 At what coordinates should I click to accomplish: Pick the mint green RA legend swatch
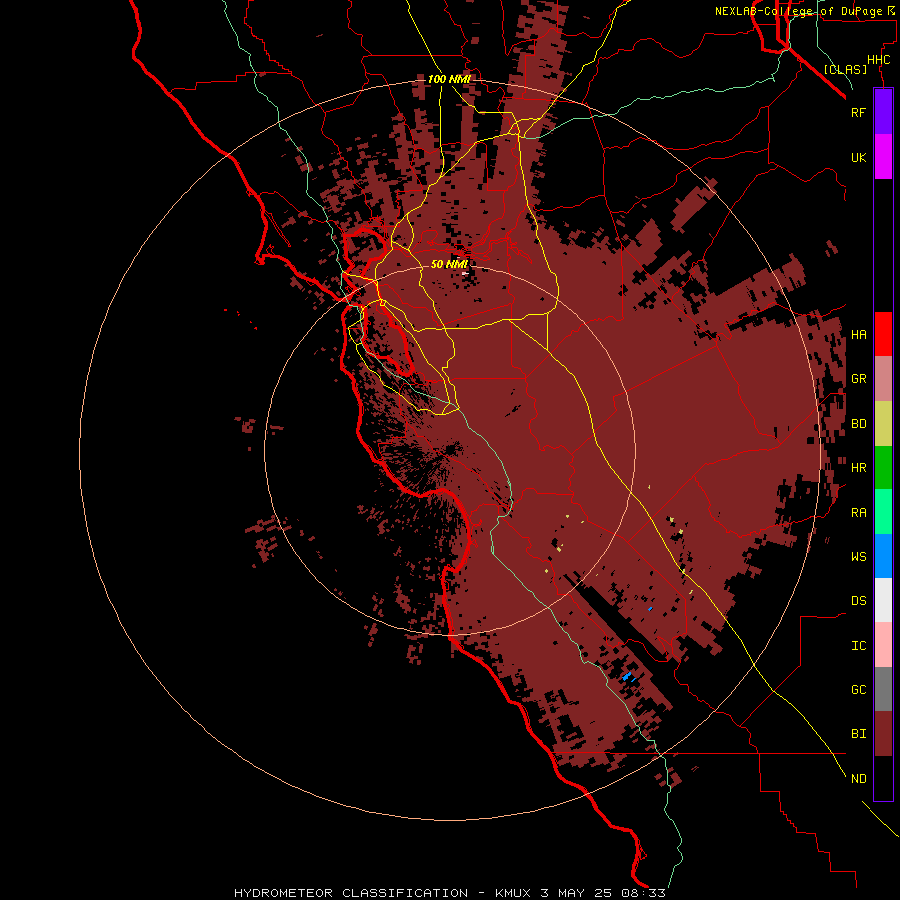click(x=883, y=512)
